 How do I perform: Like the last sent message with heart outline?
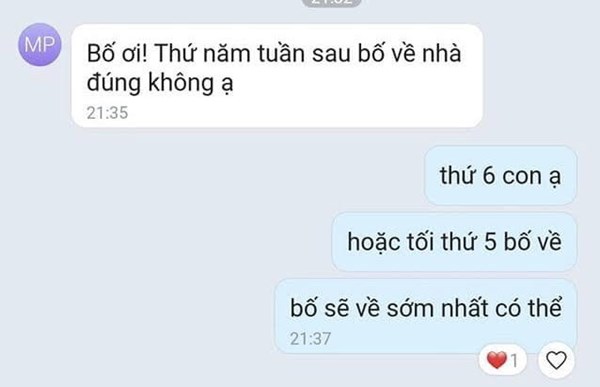[x=556, y=360]
